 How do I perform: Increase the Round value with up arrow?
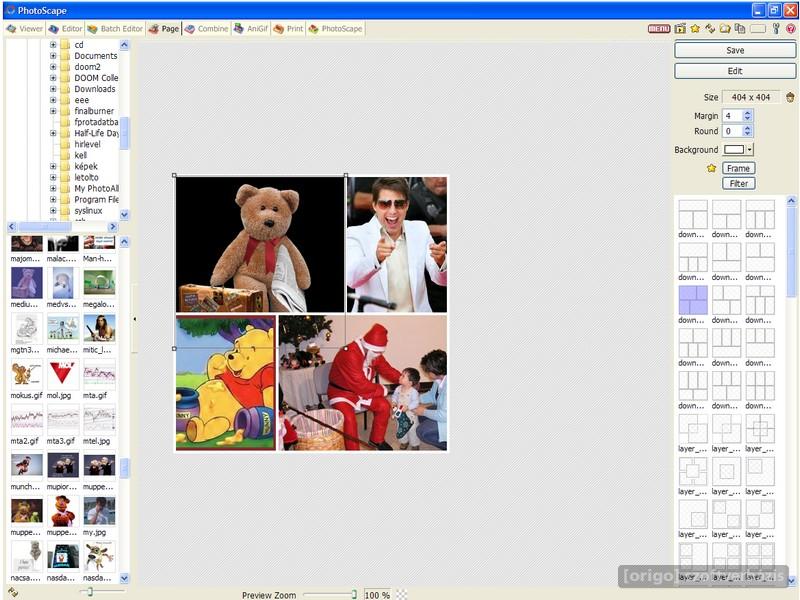(747, 128)
